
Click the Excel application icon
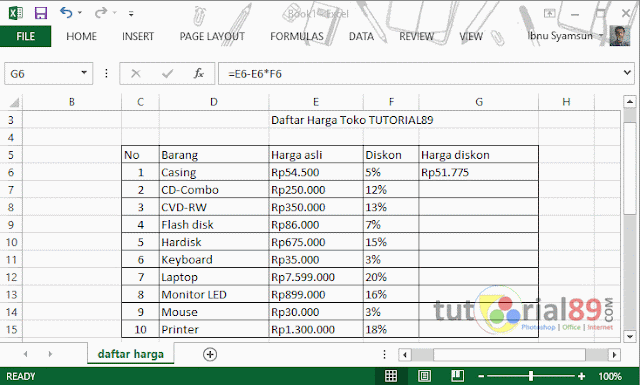coord(16,13)
